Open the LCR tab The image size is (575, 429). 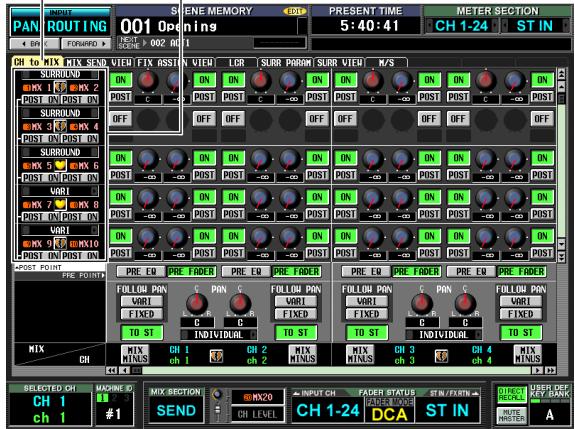tap(237, 63)
